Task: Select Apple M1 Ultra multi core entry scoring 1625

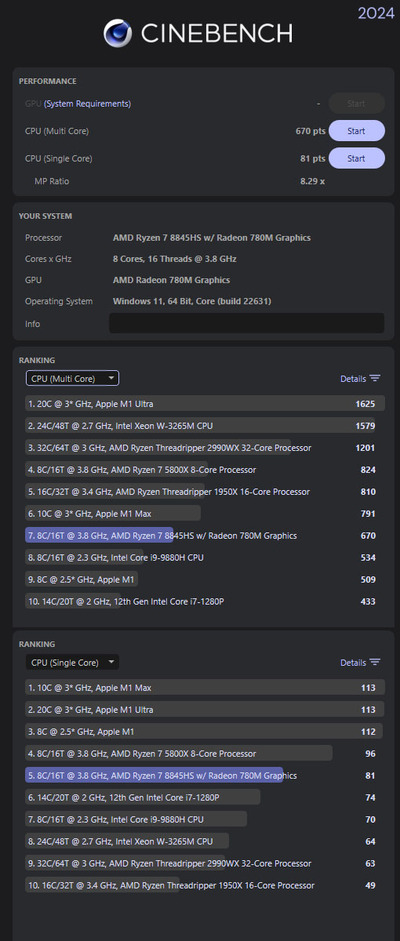Action: (204, 404)
